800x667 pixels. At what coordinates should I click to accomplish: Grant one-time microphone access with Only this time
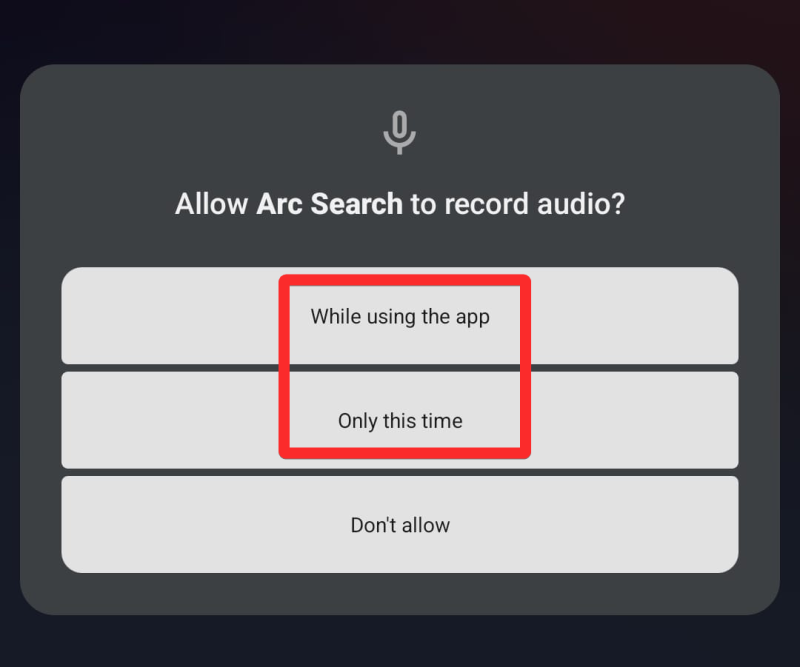[399, 420]
